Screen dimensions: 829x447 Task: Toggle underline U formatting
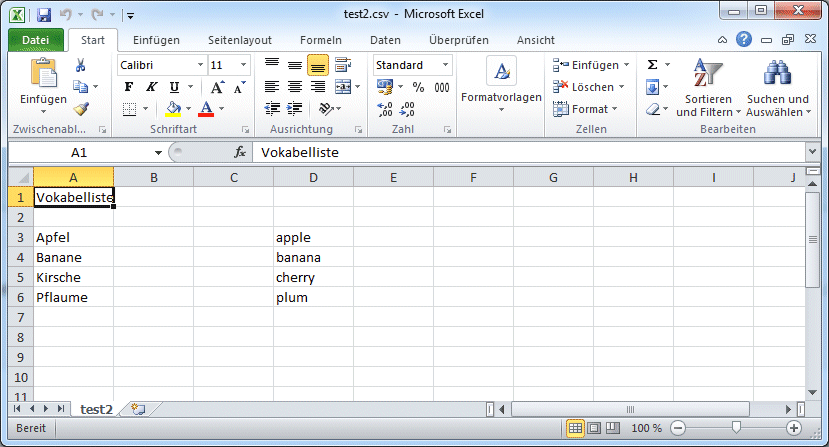[174, 87]
